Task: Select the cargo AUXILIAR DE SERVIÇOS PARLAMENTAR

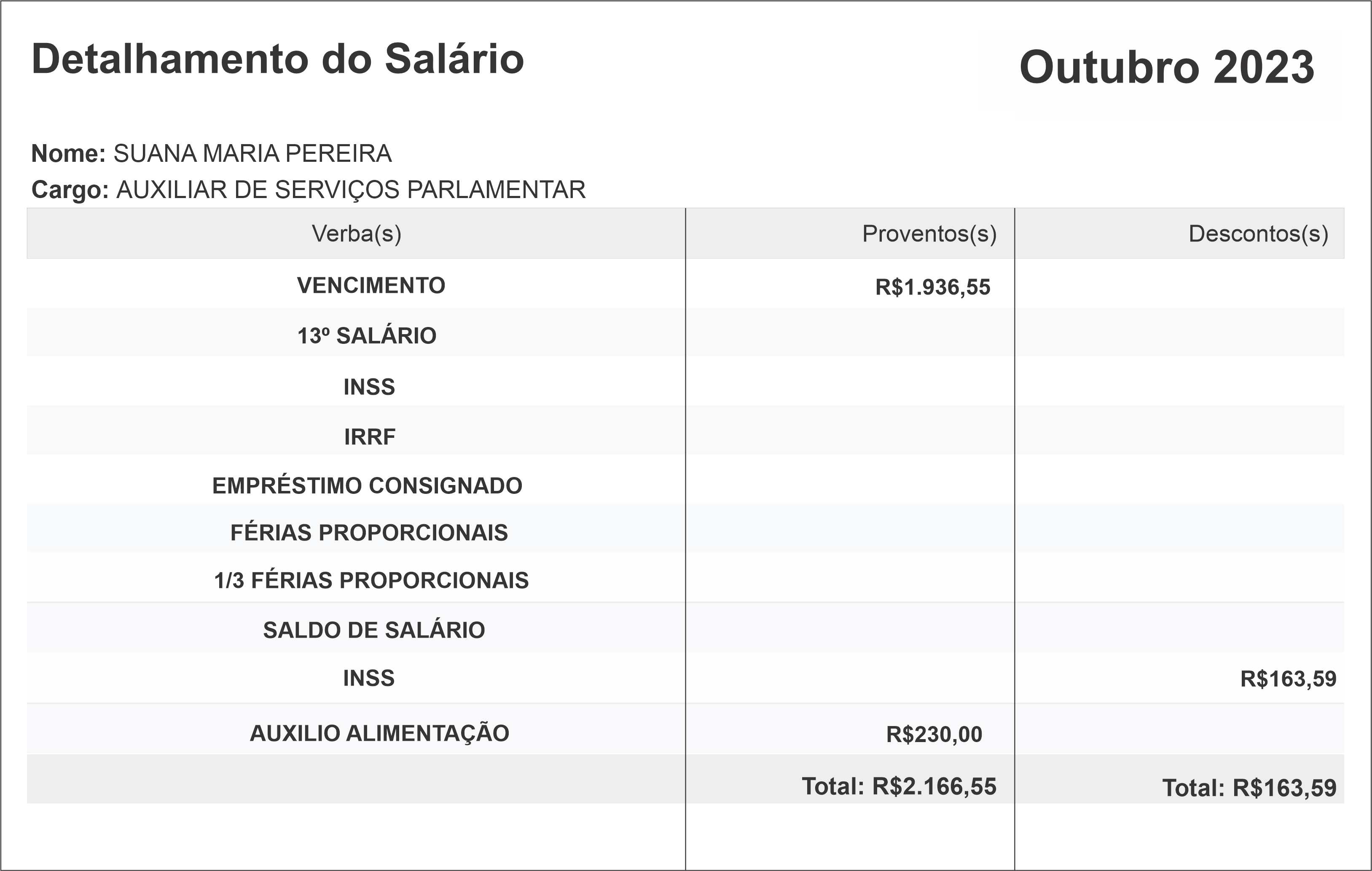Action: point(350,190)
